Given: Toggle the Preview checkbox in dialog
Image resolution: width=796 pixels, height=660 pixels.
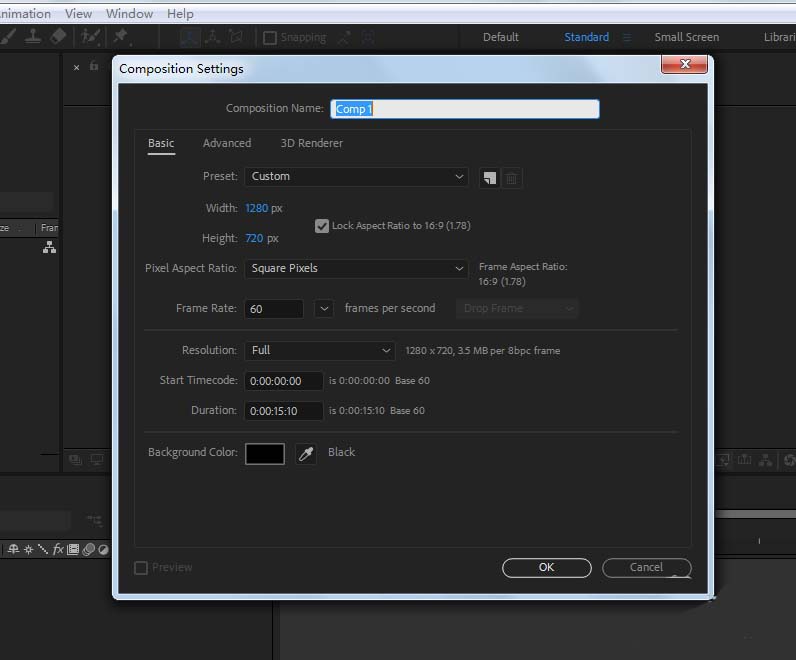Looking at the screenshot, I should [141, 568].
